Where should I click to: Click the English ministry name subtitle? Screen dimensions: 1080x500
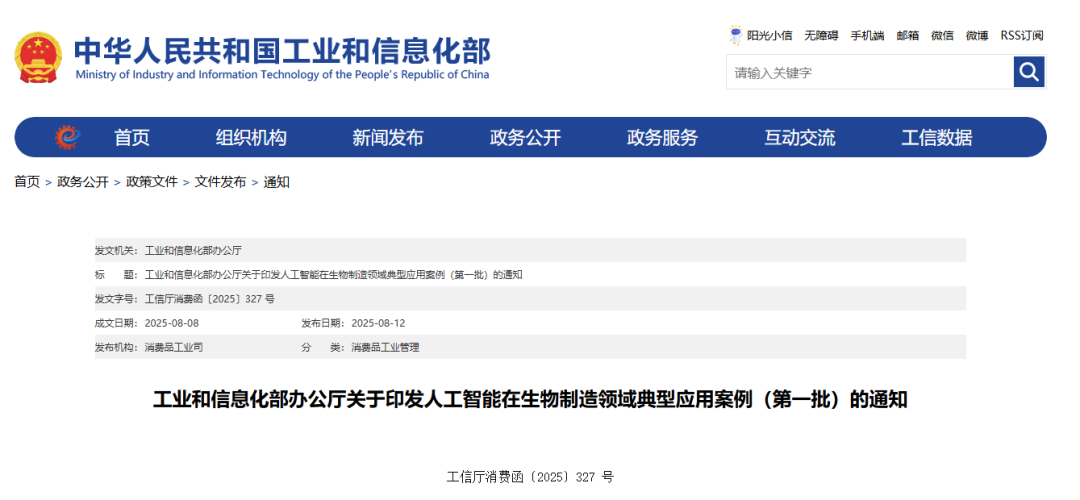click(x=282, y=75)
